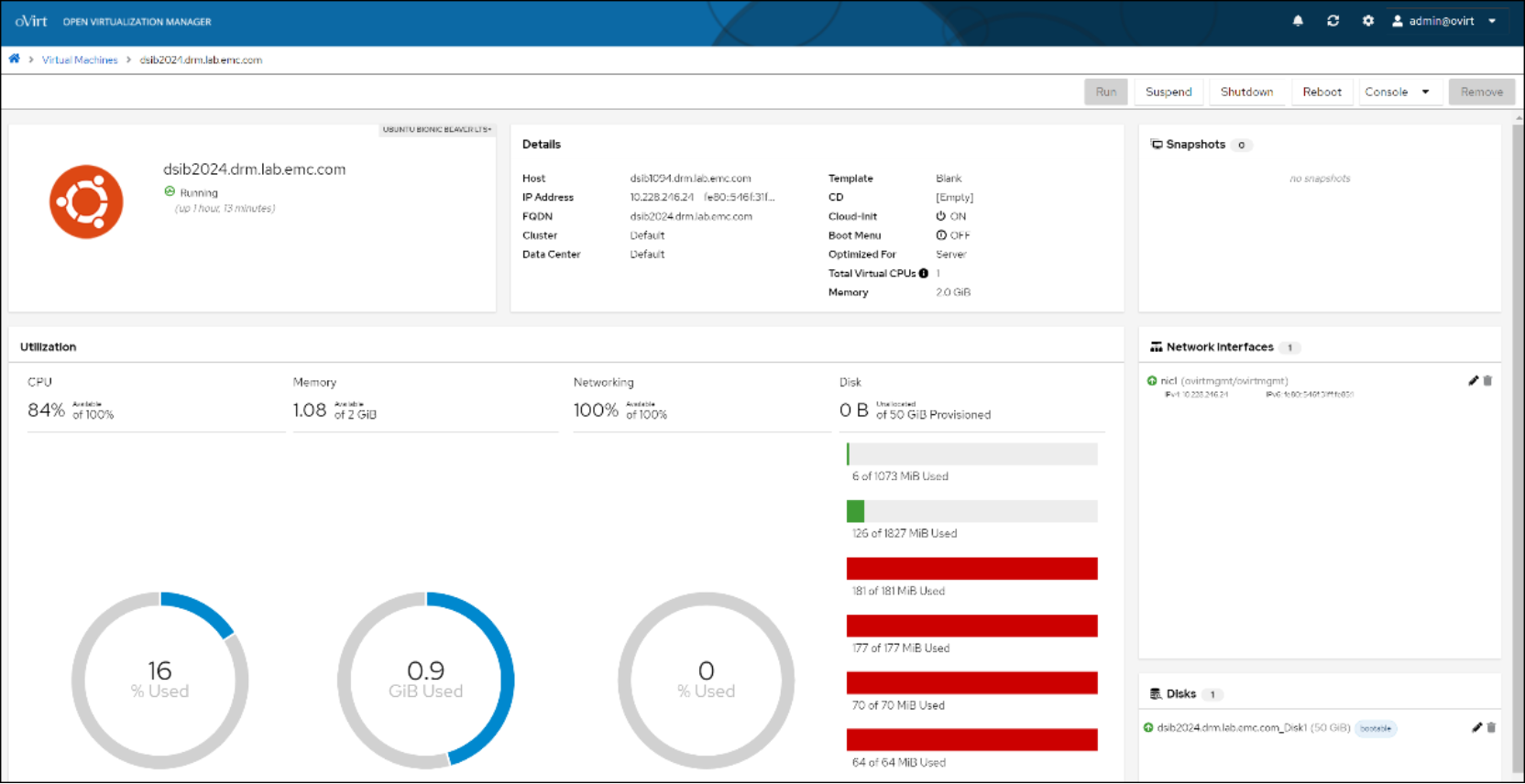Click the Disks panel icon
This screenshot has height=784, width=1525.
point(1157,694)
